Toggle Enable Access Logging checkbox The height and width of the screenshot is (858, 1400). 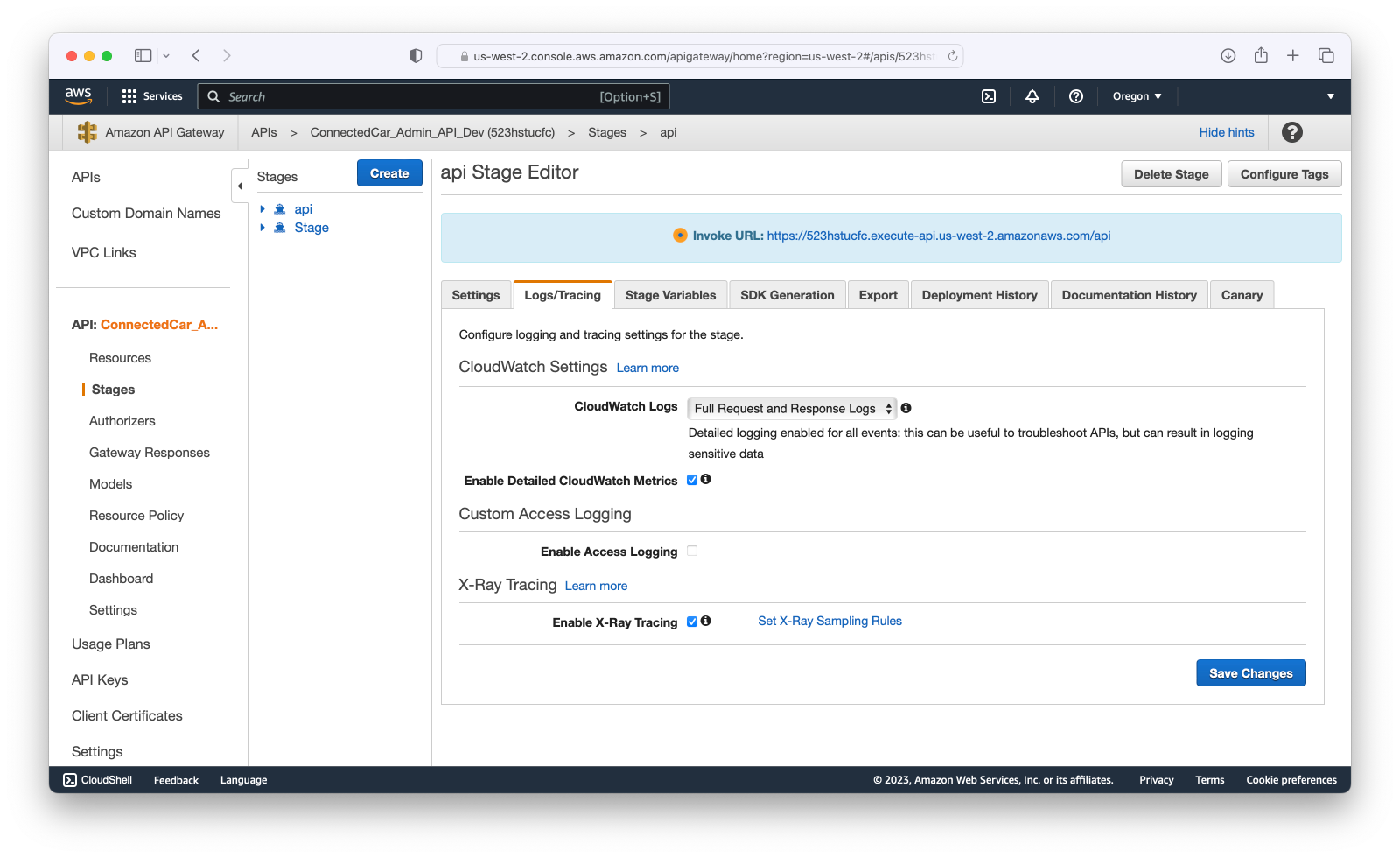(692, 551)
